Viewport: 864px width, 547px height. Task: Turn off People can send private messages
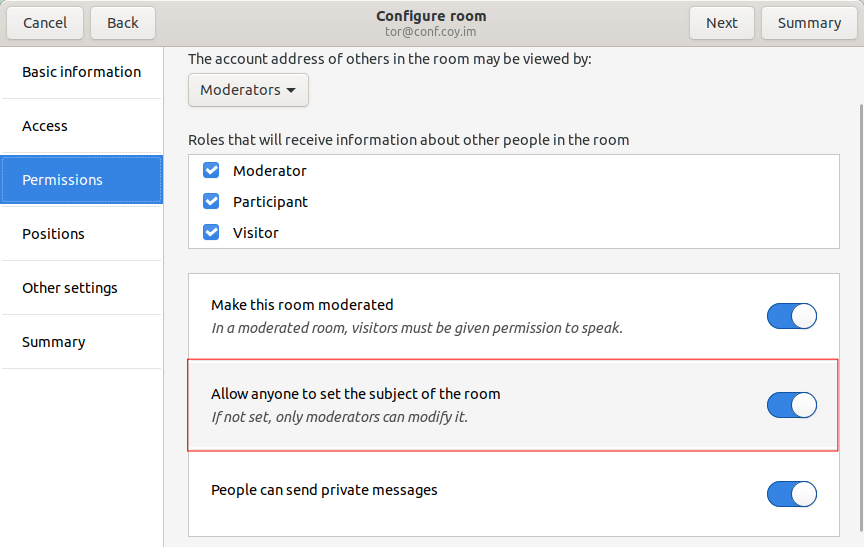point(791,494)
